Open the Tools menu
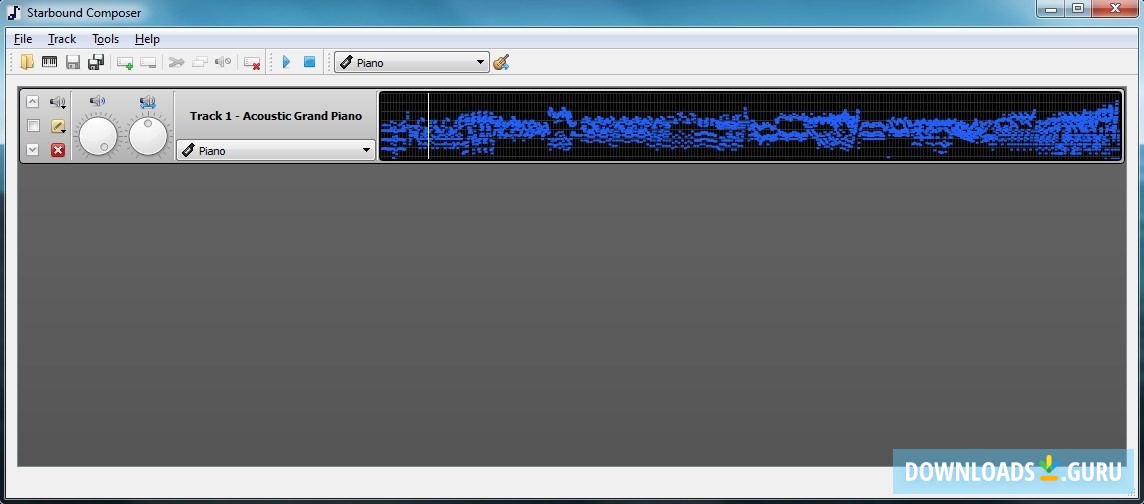Screen dimensions: 1144x504 coord(105,39)
